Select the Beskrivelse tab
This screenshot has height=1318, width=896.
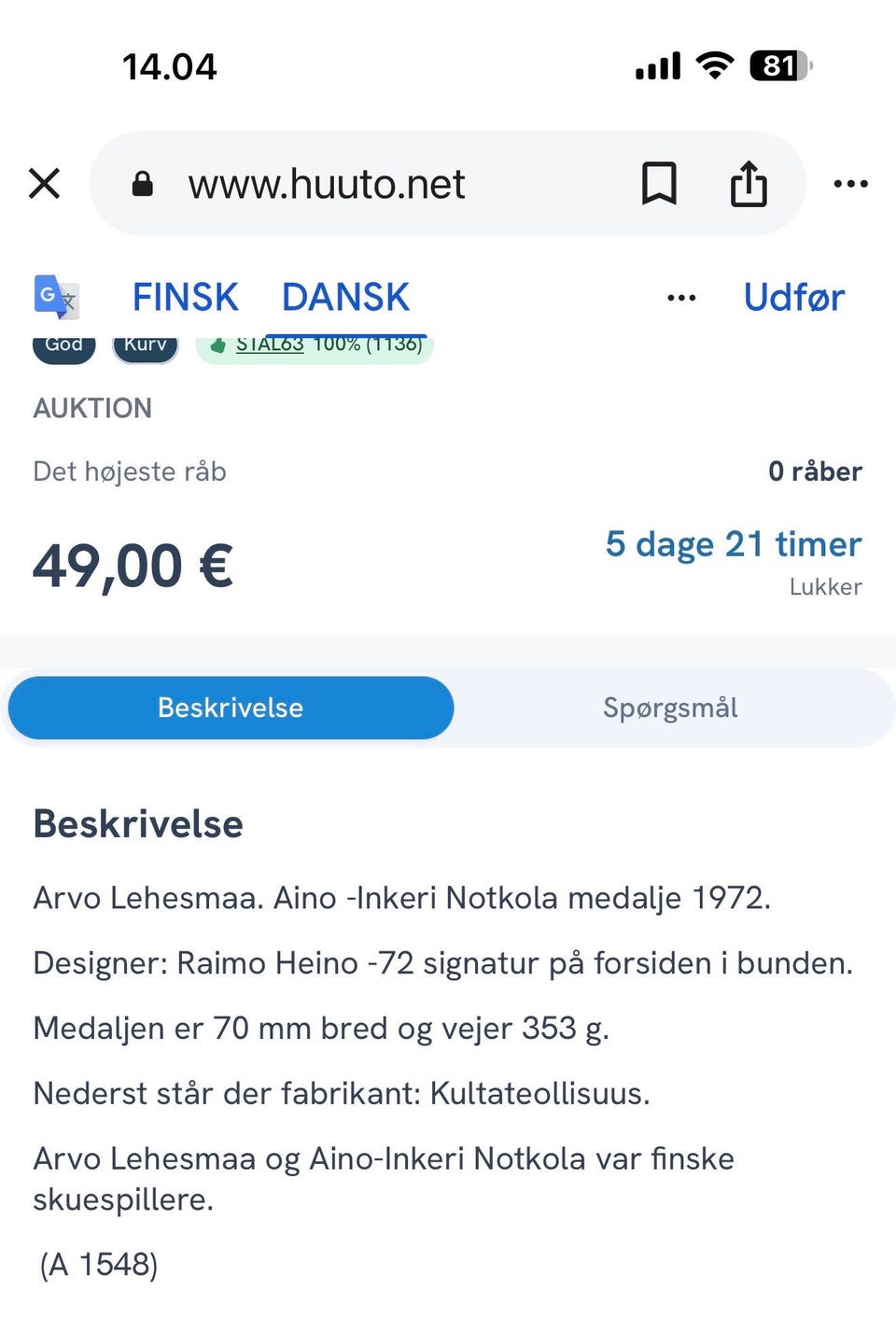(x=231, y=708)
